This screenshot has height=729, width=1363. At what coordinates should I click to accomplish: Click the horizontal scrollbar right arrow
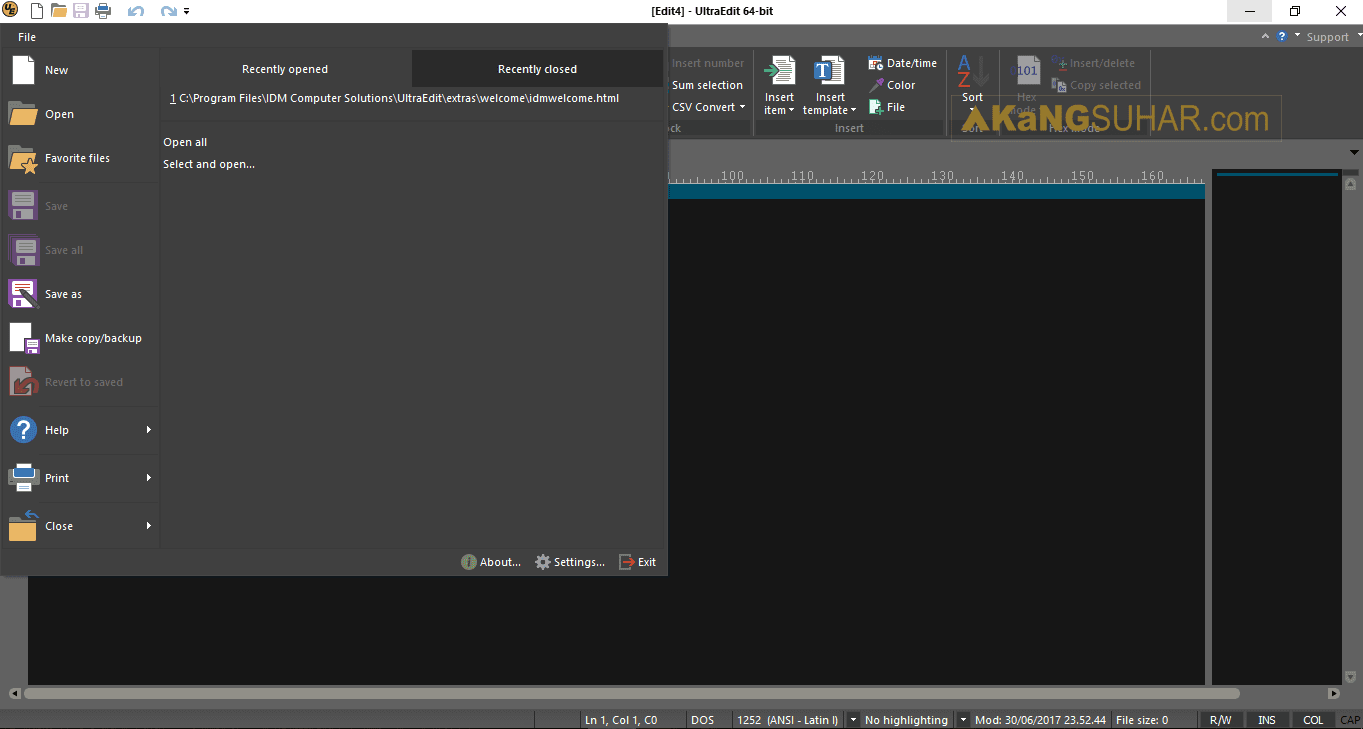point(1334,693)
